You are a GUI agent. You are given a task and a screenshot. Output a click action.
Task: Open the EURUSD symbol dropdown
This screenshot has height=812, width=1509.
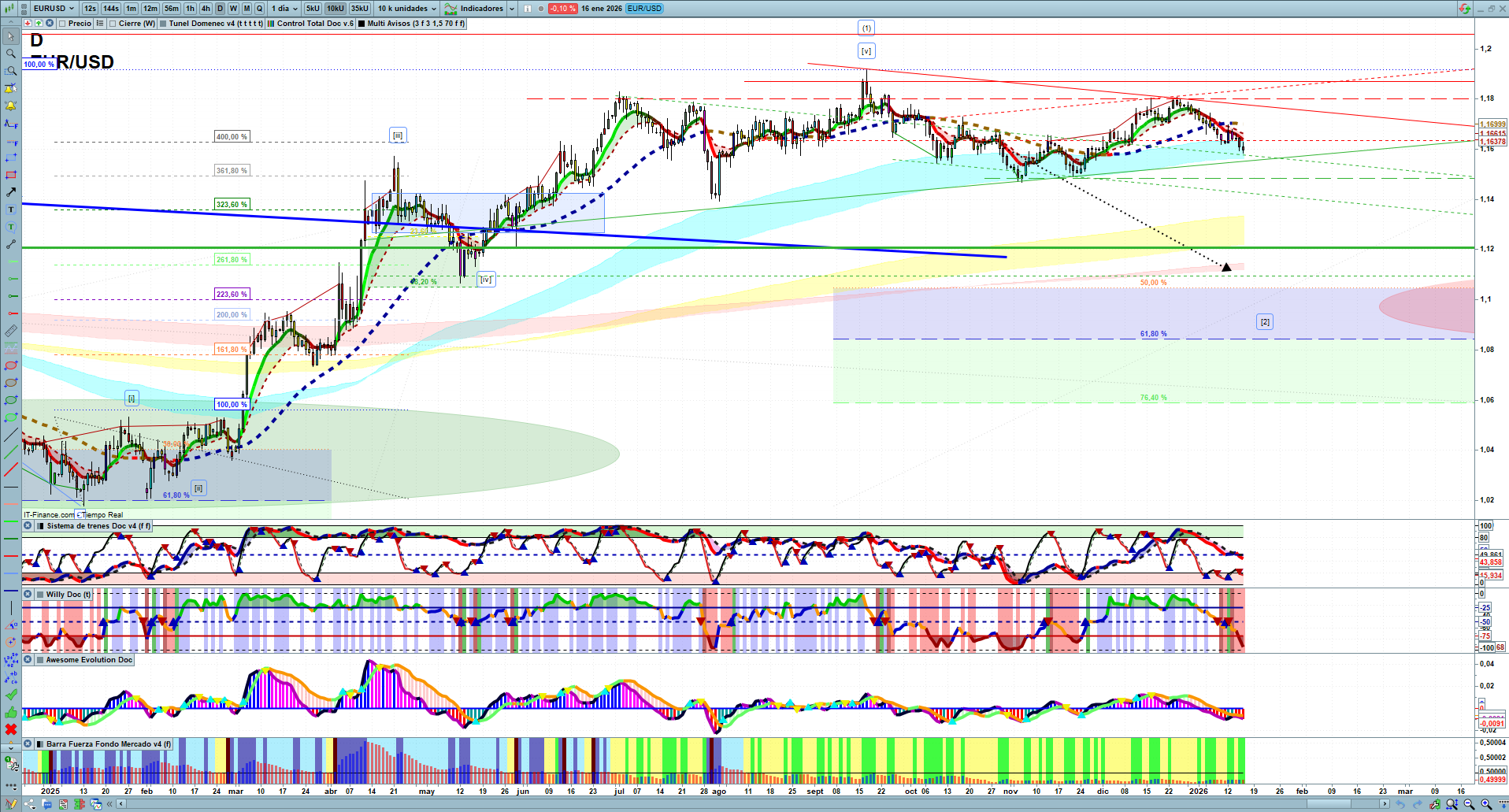coord(54,9)
